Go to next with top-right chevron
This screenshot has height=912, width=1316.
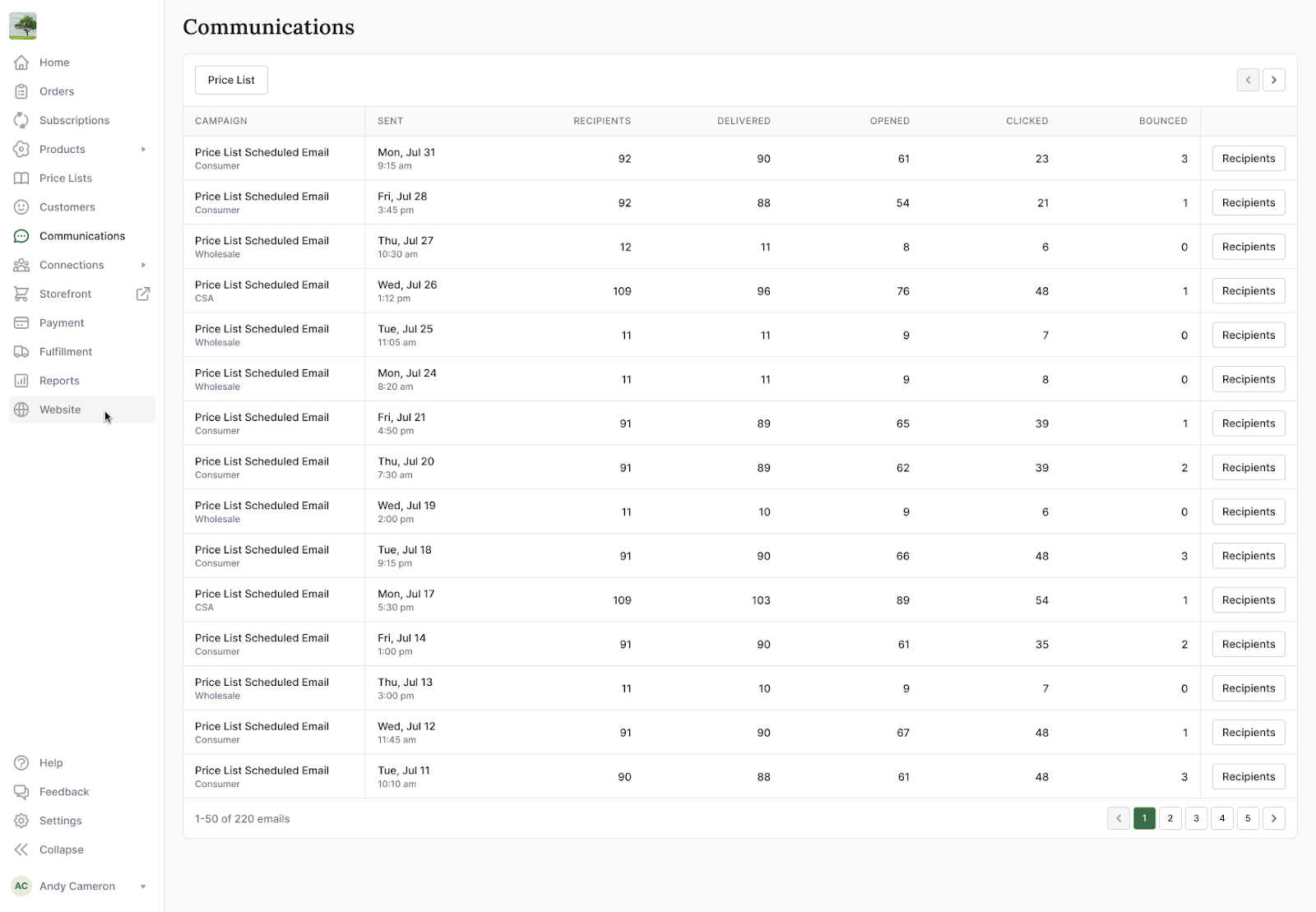pyautogui.click(x=1274, y=80)
